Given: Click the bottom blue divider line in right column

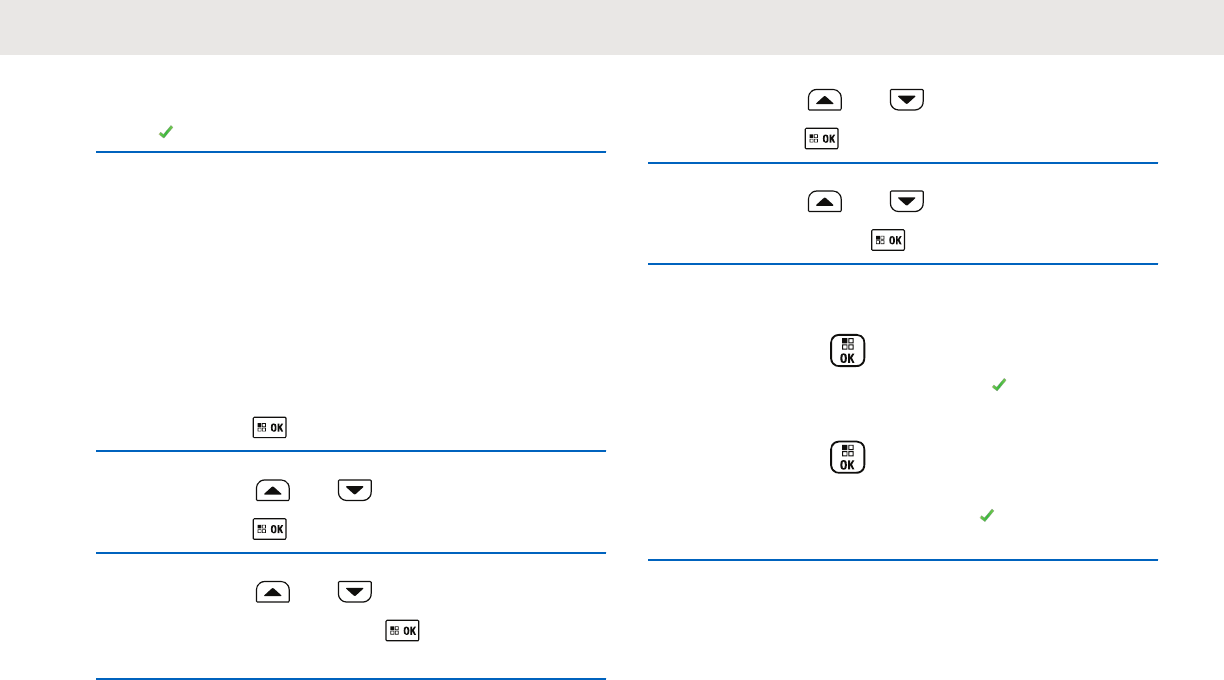Looking at the screenshot, I should point(903,561).
